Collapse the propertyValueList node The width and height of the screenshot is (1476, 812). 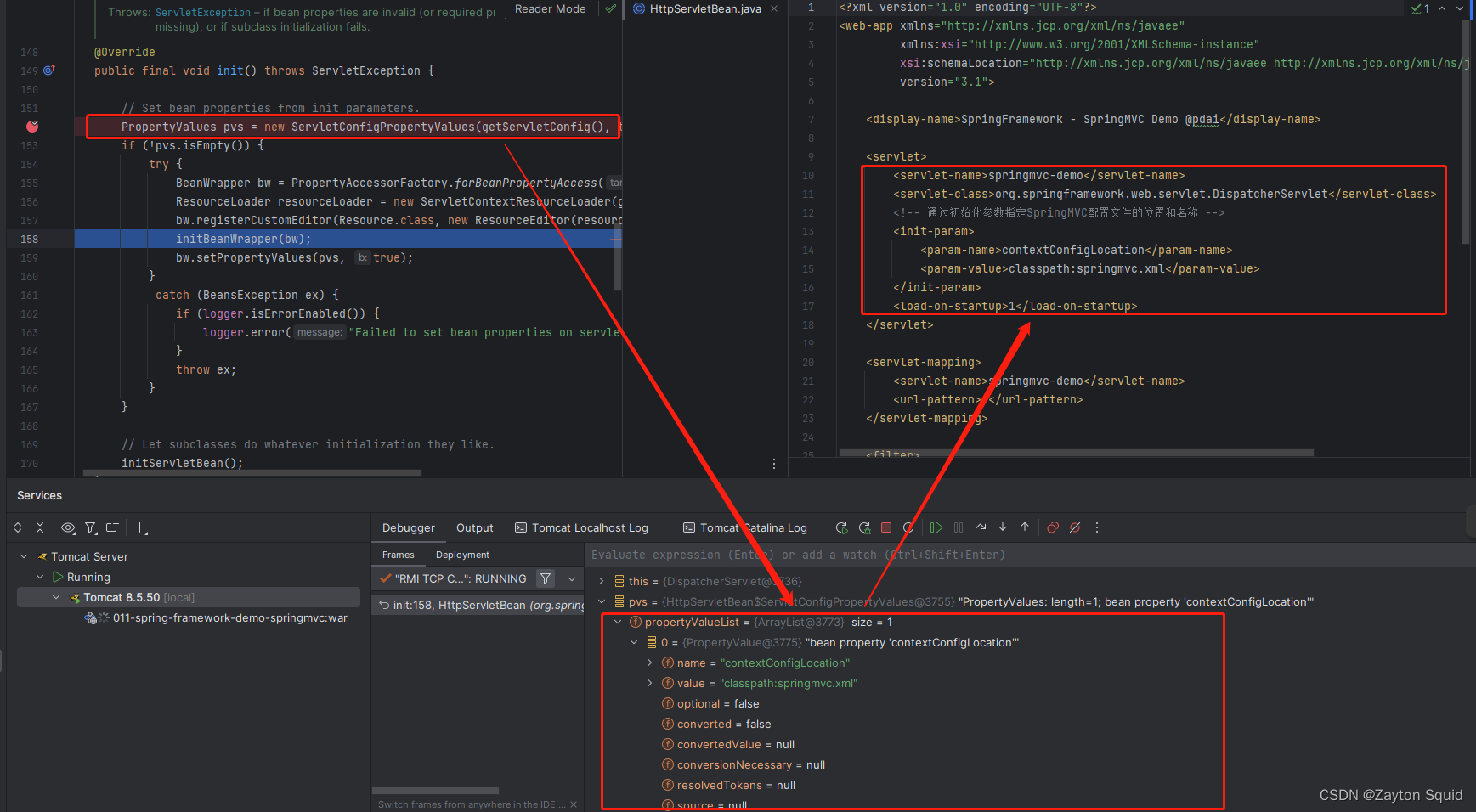(x=618, y=622)
